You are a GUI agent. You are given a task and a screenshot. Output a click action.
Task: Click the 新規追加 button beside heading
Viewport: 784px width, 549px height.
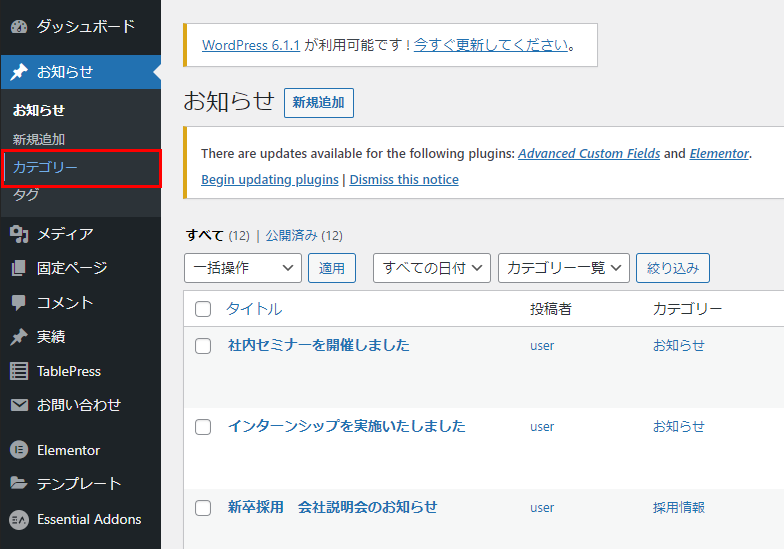(318, 103)
